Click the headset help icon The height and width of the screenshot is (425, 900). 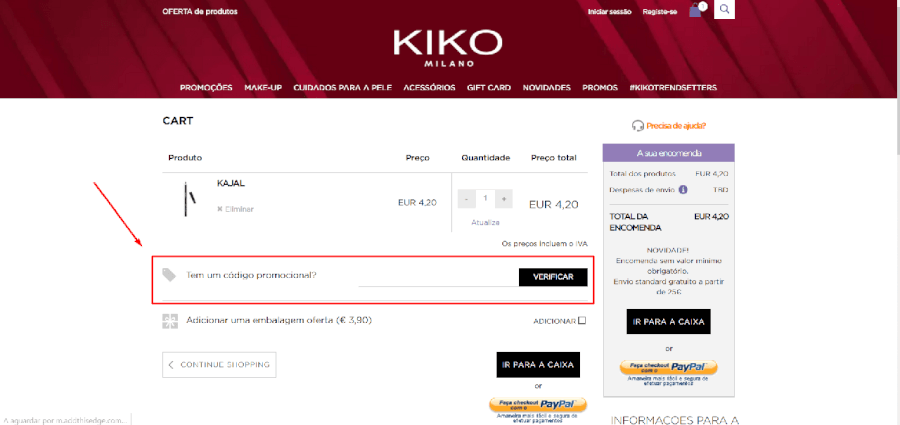coord(637,125)
